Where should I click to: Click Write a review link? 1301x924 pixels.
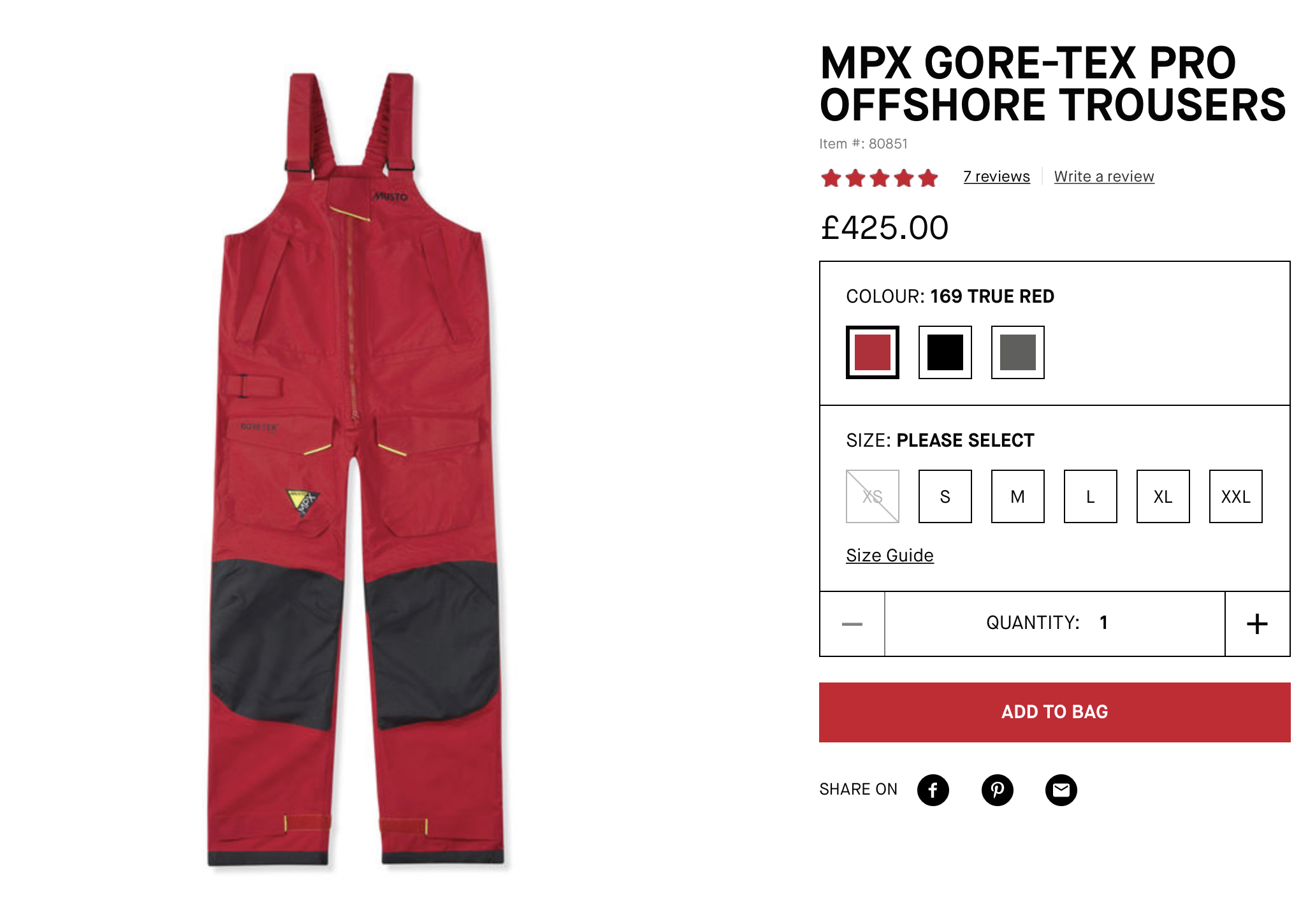(1104, 177)
